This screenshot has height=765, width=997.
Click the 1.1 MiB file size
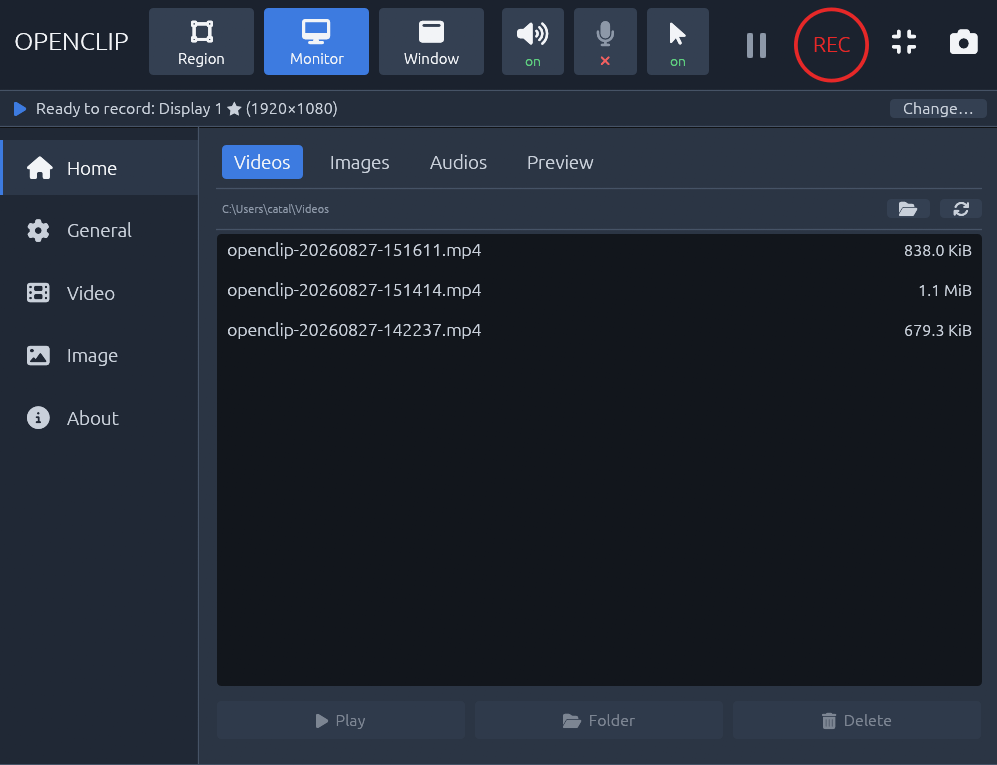pyautogui.click(x=944, y=291)
